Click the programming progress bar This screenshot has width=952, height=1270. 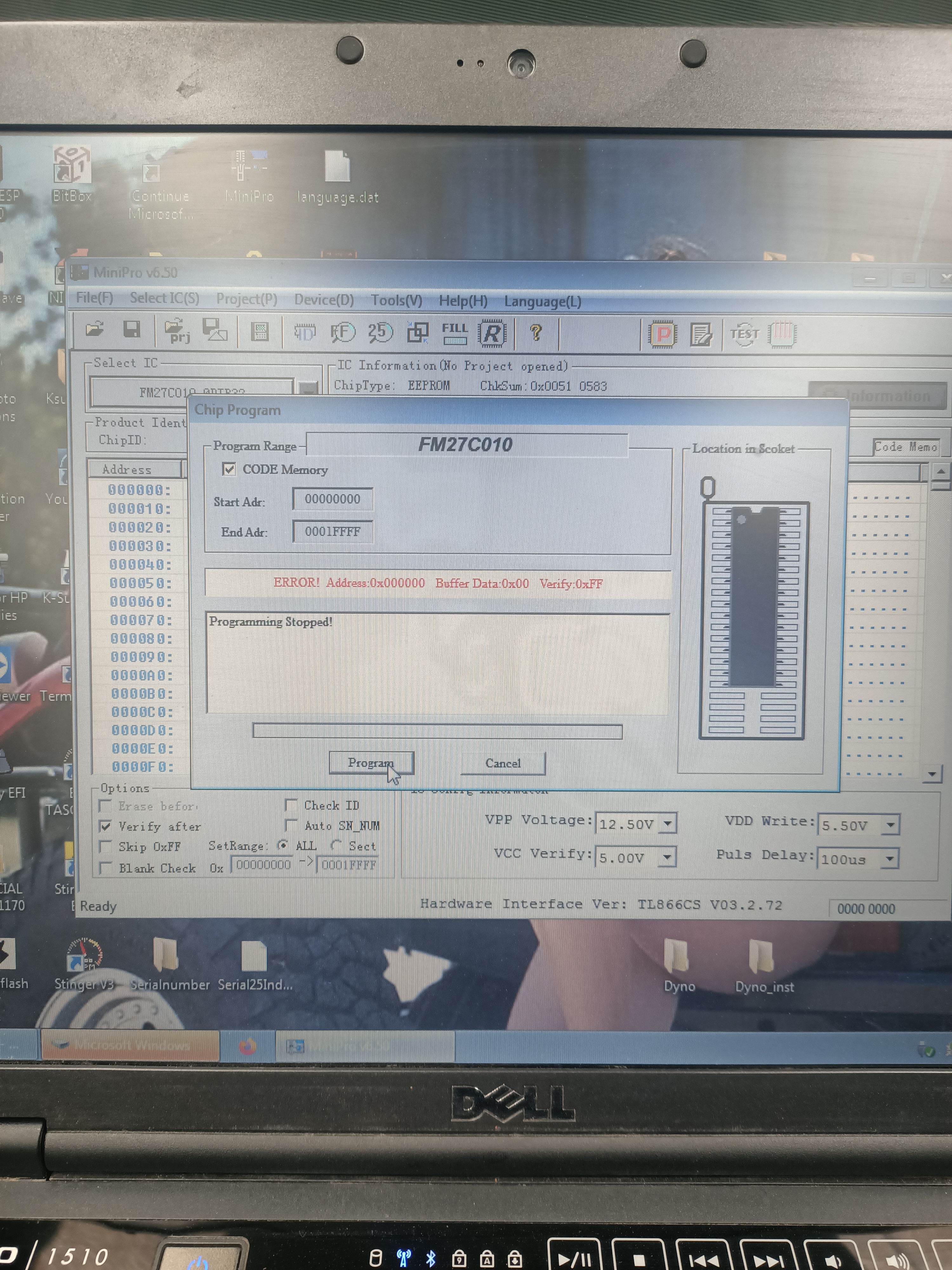pos(437,731)
